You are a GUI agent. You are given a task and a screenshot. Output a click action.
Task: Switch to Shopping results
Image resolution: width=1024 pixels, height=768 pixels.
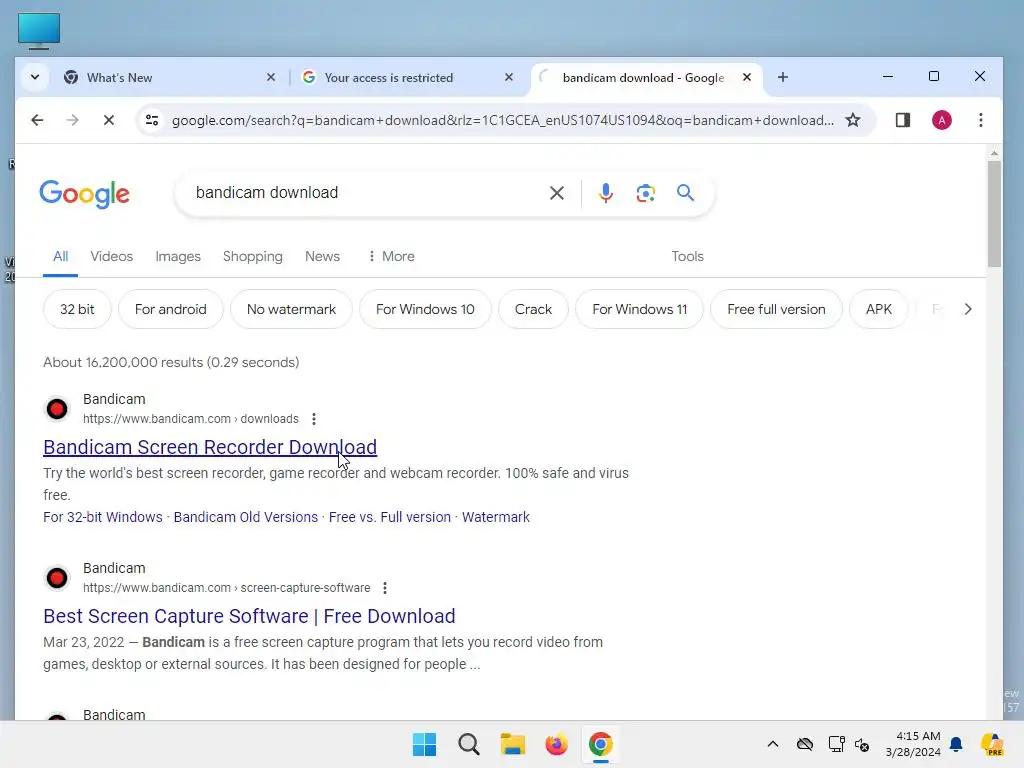[253, 257]
